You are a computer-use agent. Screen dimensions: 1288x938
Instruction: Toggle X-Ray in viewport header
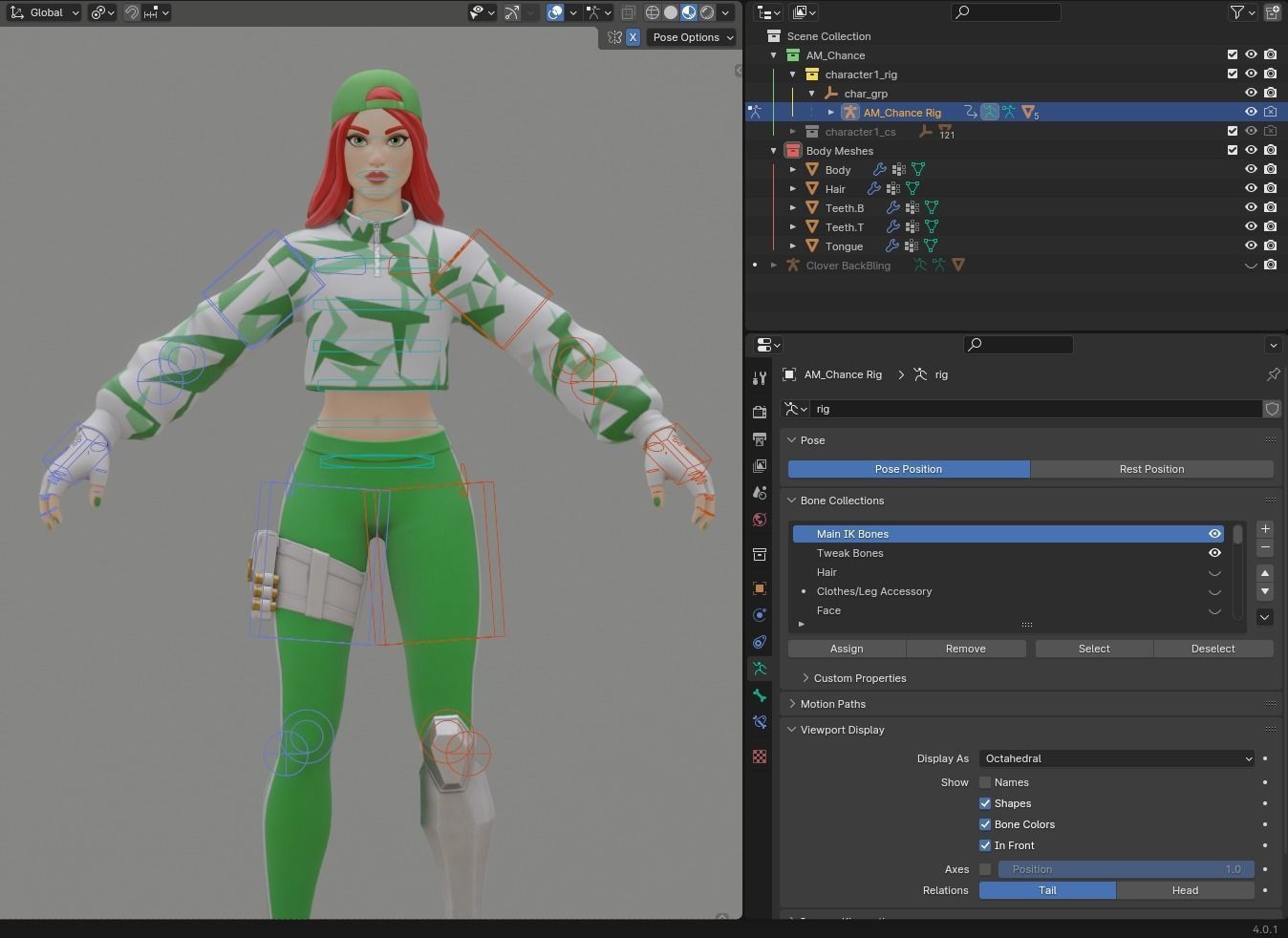coord(628,12)
